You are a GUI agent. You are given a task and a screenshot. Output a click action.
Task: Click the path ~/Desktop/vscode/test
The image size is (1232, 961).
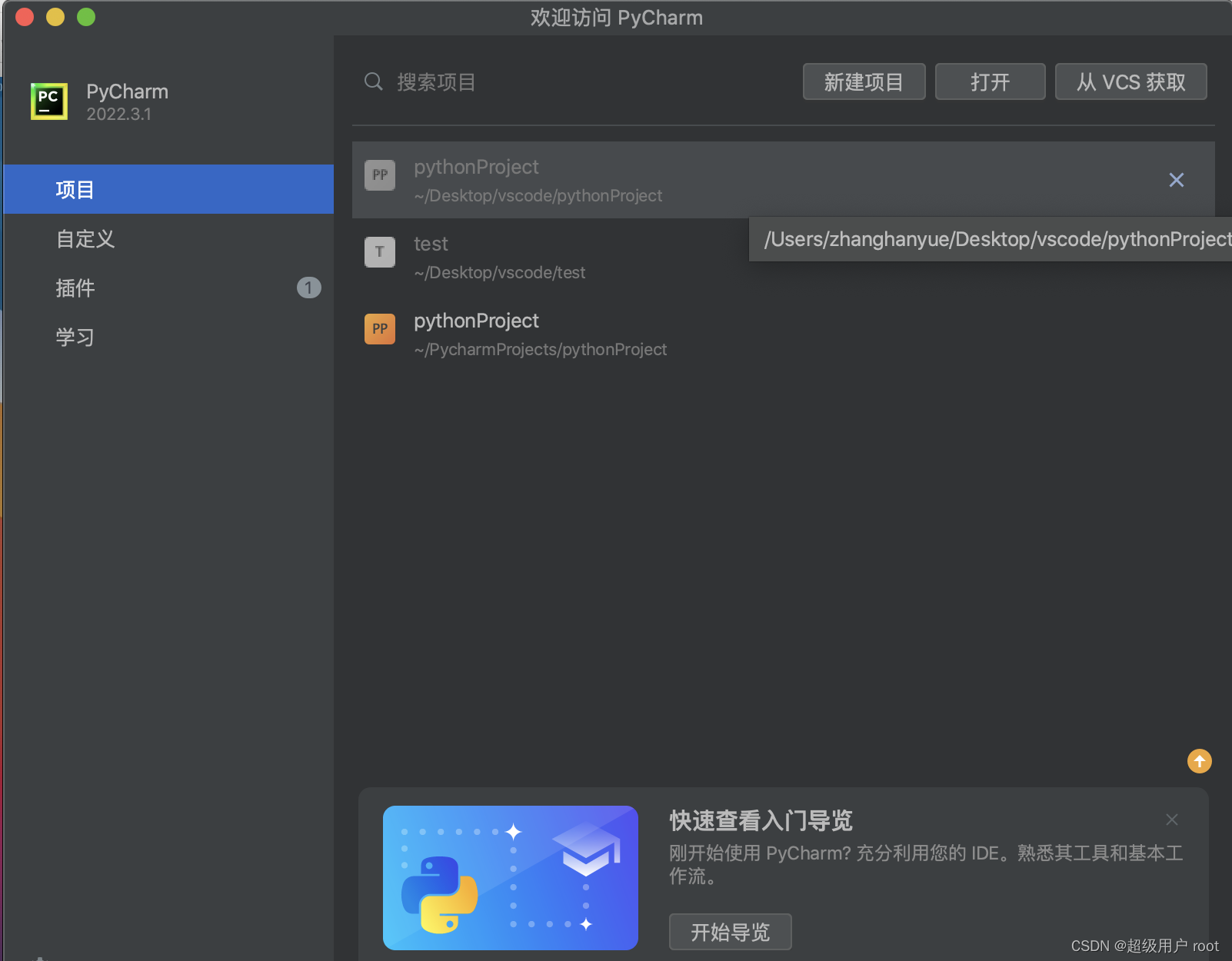coord(500,272)
